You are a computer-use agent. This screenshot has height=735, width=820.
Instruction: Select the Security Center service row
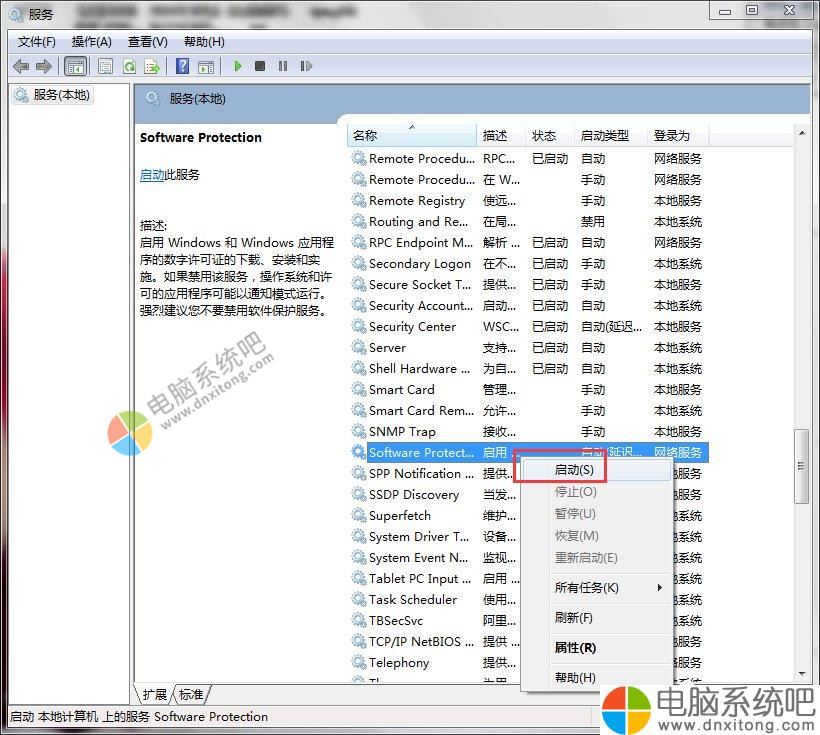tap(528, 327)
